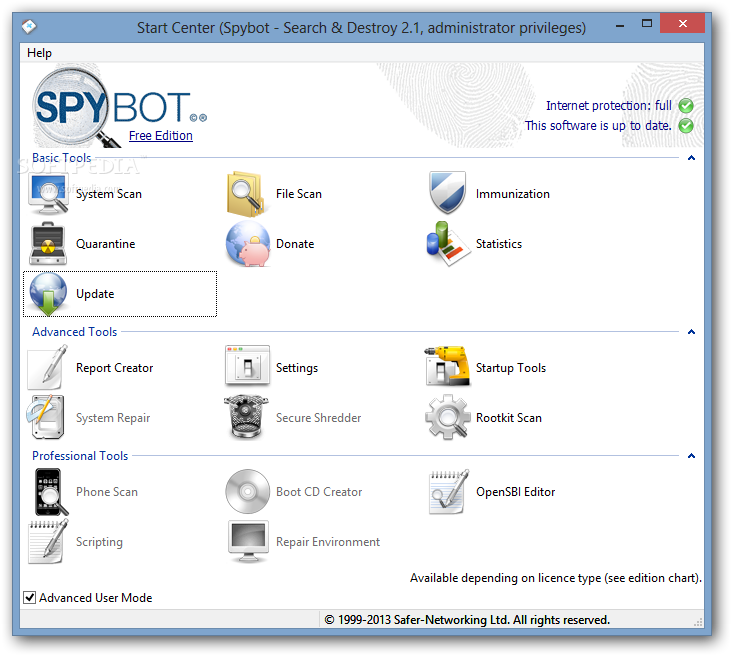Follow the Free Edition link
732x656 pixels.
click(x=161, y=135)
